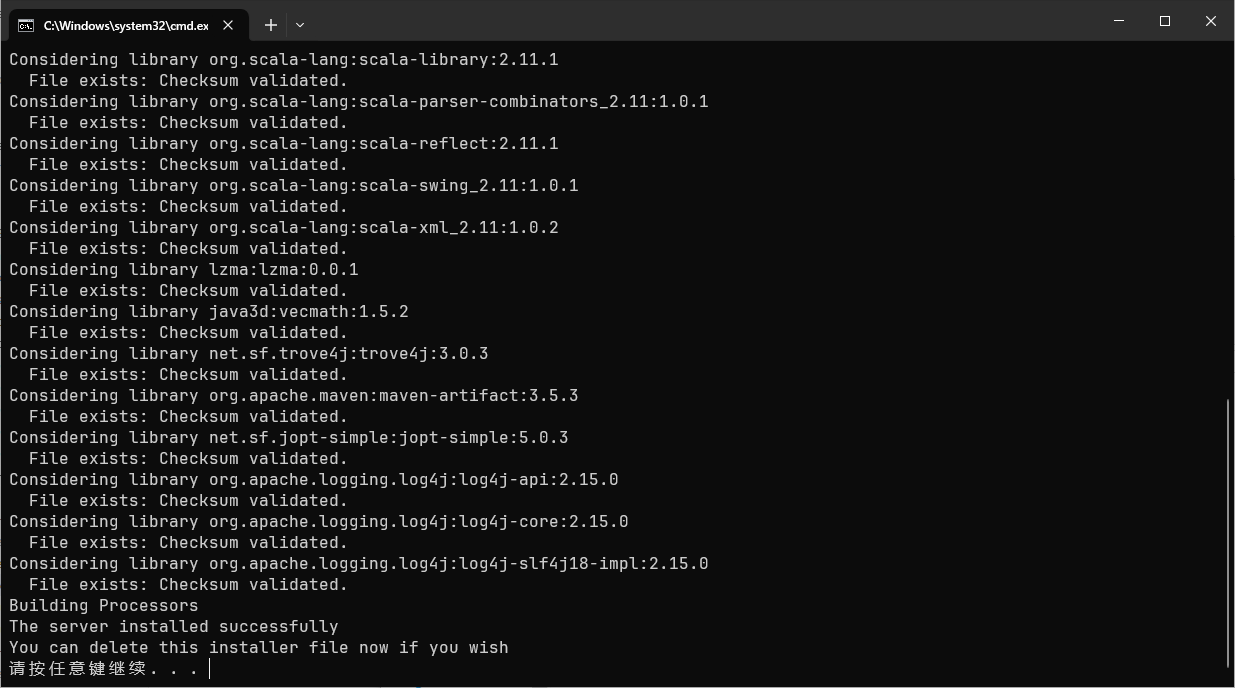Click the java3d:vecmath:1.5.2 library line

coord(209,312)
